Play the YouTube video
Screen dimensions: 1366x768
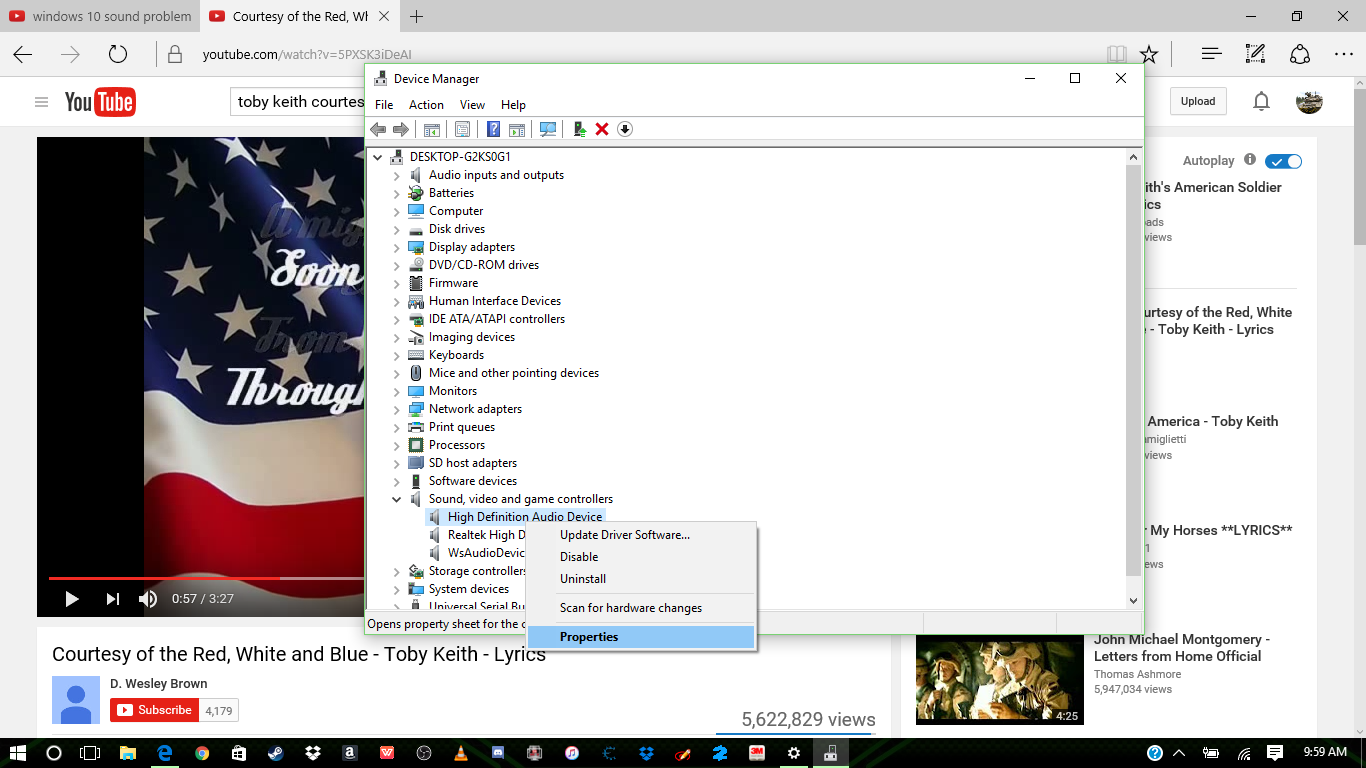click(x=71, y=599)
